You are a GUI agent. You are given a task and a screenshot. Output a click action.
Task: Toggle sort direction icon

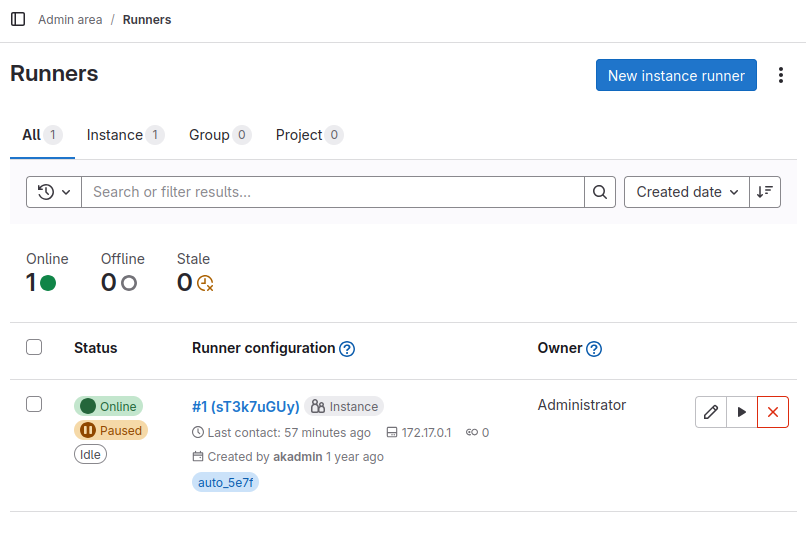[765, 192]
